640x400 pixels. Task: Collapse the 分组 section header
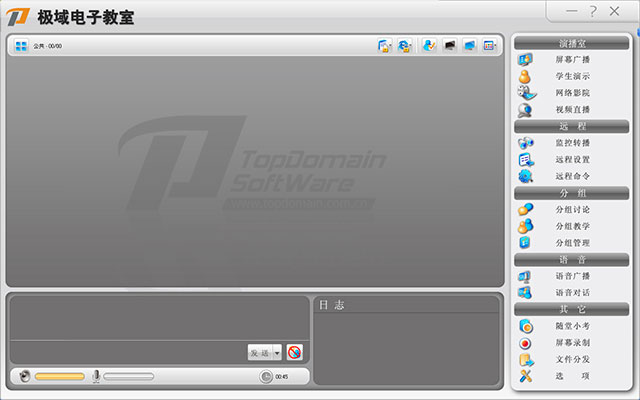pyautogui.click(x=572, y=193)
